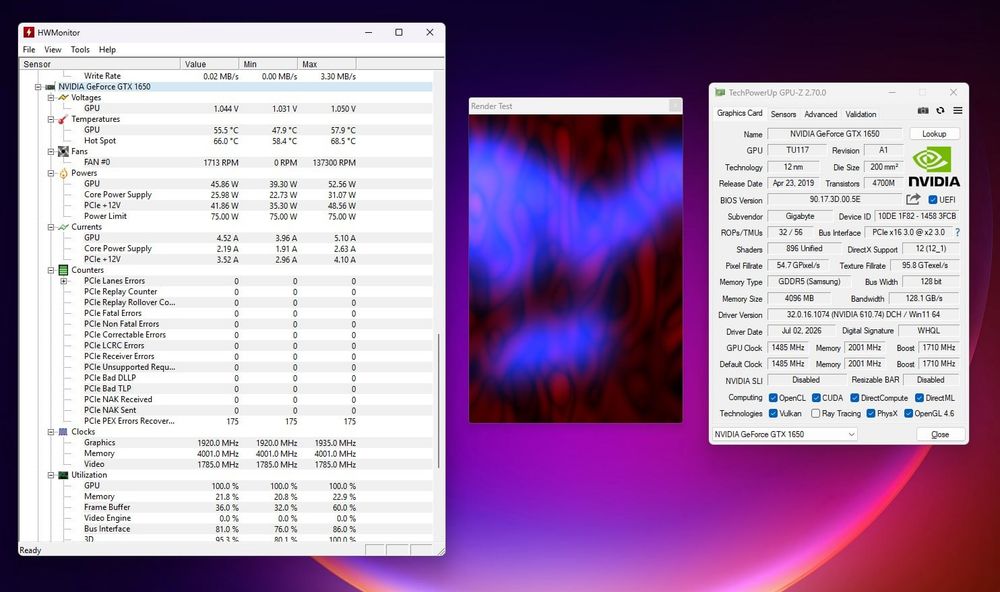Toggle the DirectML checkbox

(x=919, y=398)
